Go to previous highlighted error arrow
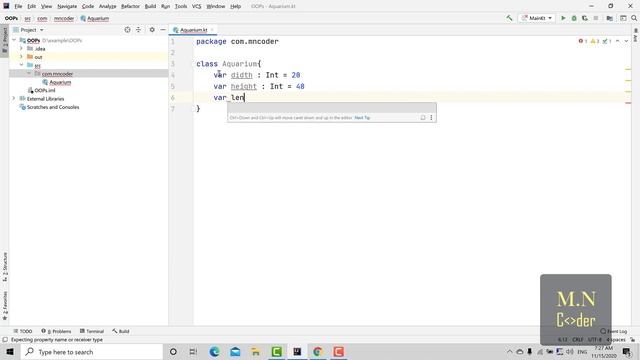Screen dimensions: 640x360 [x=618, y=41]
